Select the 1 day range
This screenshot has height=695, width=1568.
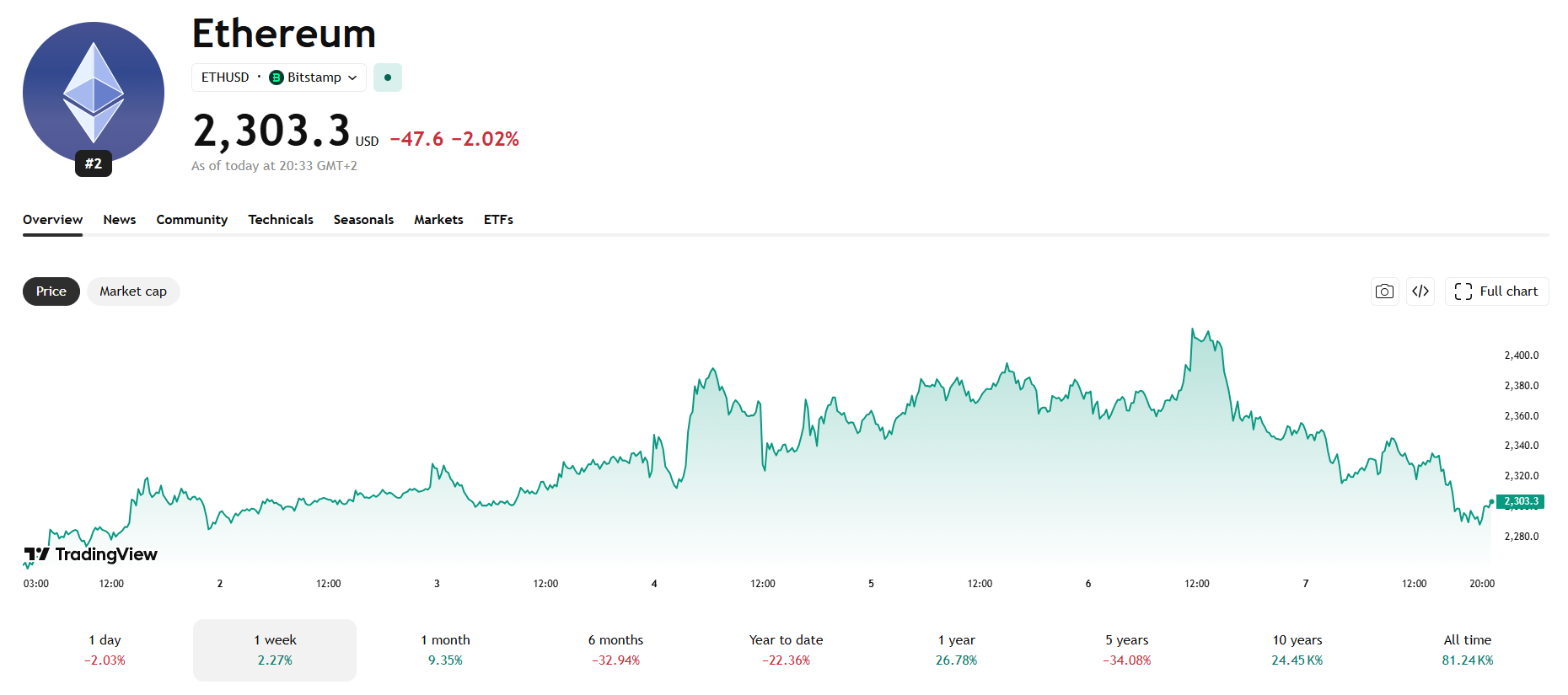[x=105, y=650]
